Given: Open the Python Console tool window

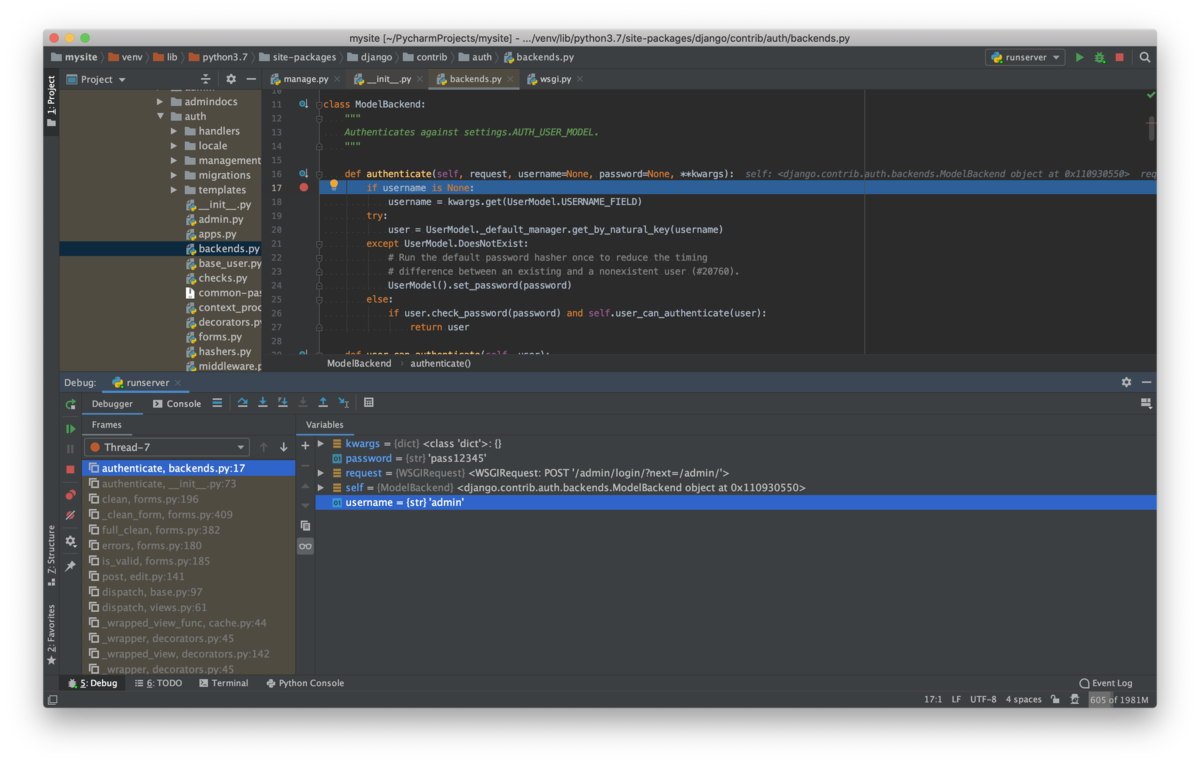Looking at the screenshot, I should (x=305, y=684).
